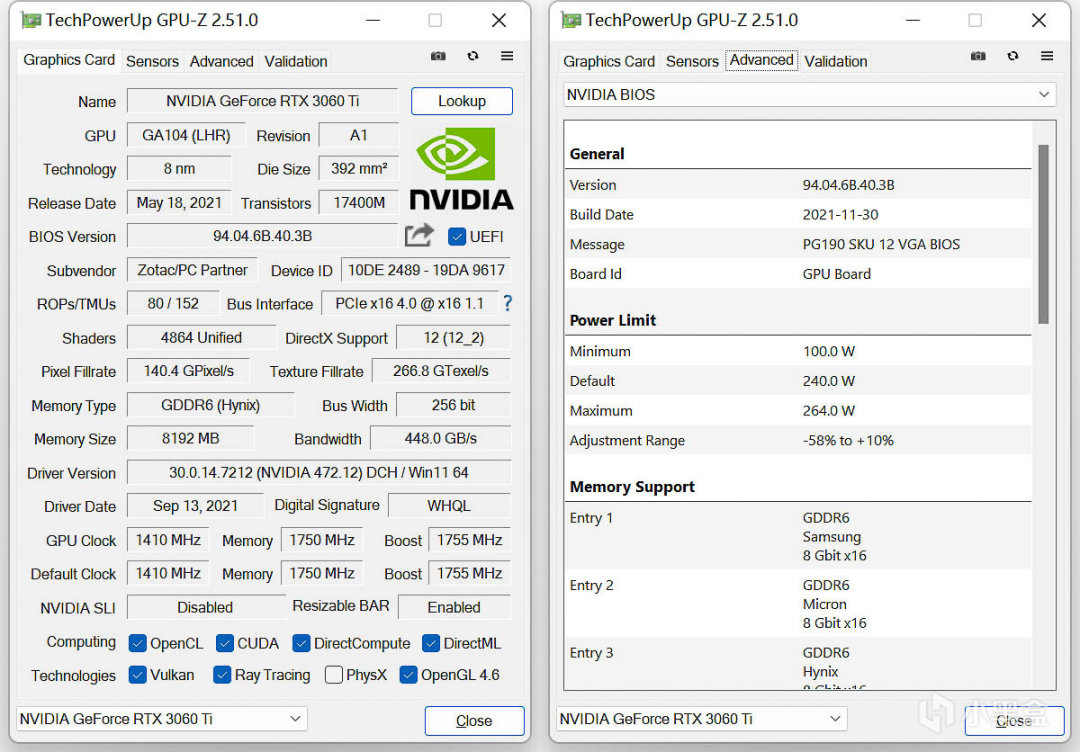Viewport: 1080px width, 752px height.
Task: Click GPU-Z app icon in right title bar
Action: tap(571, 20)
